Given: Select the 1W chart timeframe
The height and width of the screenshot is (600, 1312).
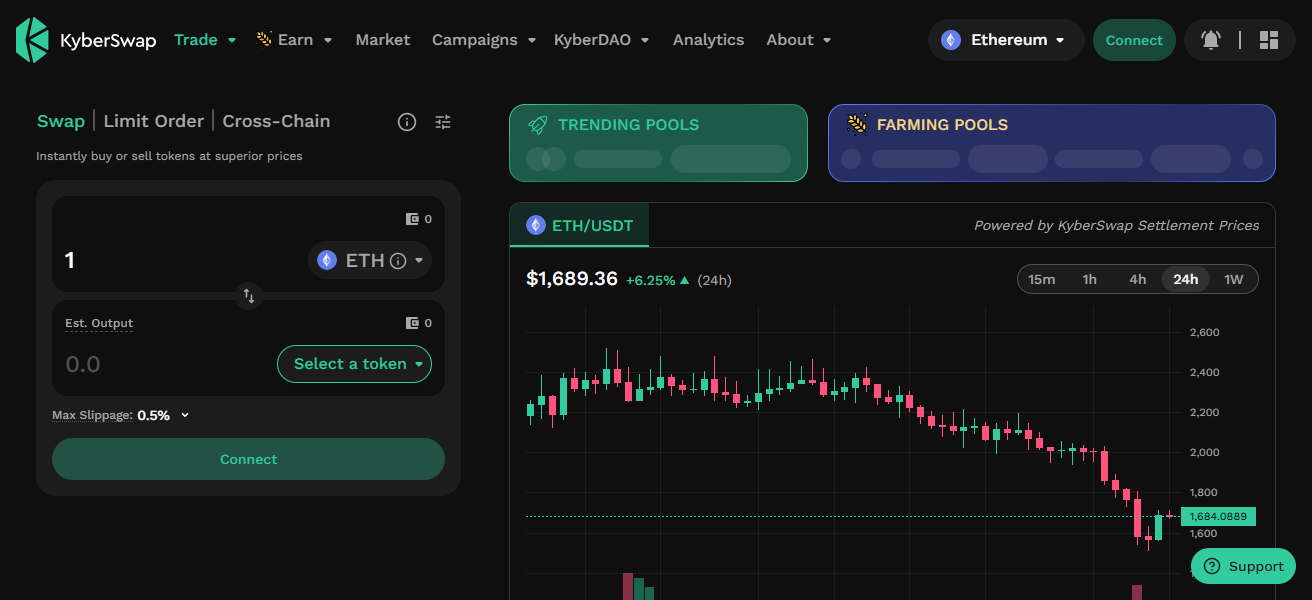Looking at the screenshot, I should click(1234, 279).
